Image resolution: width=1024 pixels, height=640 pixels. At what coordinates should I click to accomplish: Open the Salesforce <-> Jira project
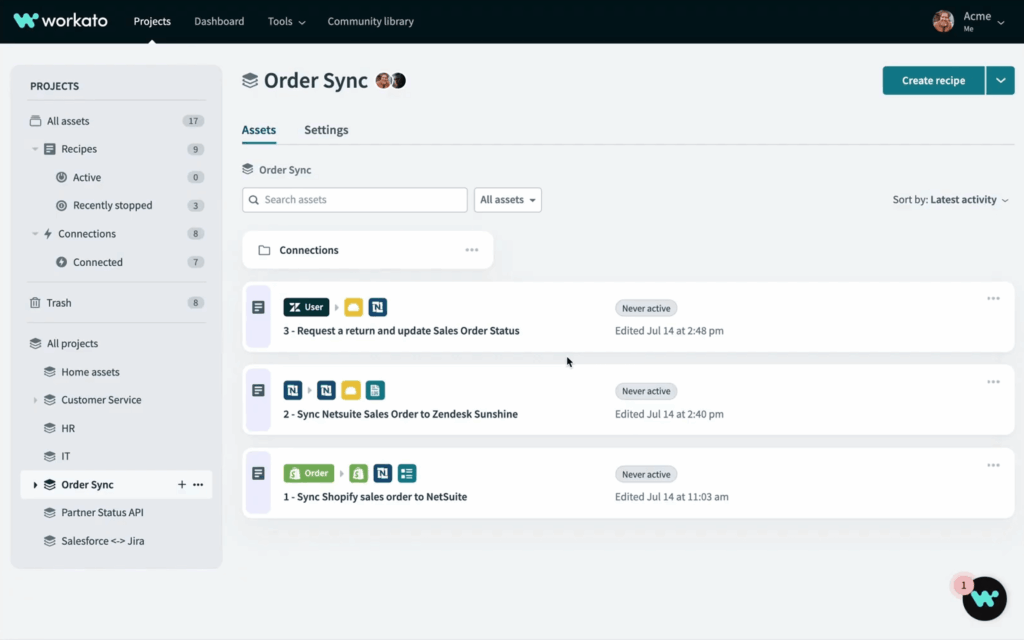(x=103, y=541)
